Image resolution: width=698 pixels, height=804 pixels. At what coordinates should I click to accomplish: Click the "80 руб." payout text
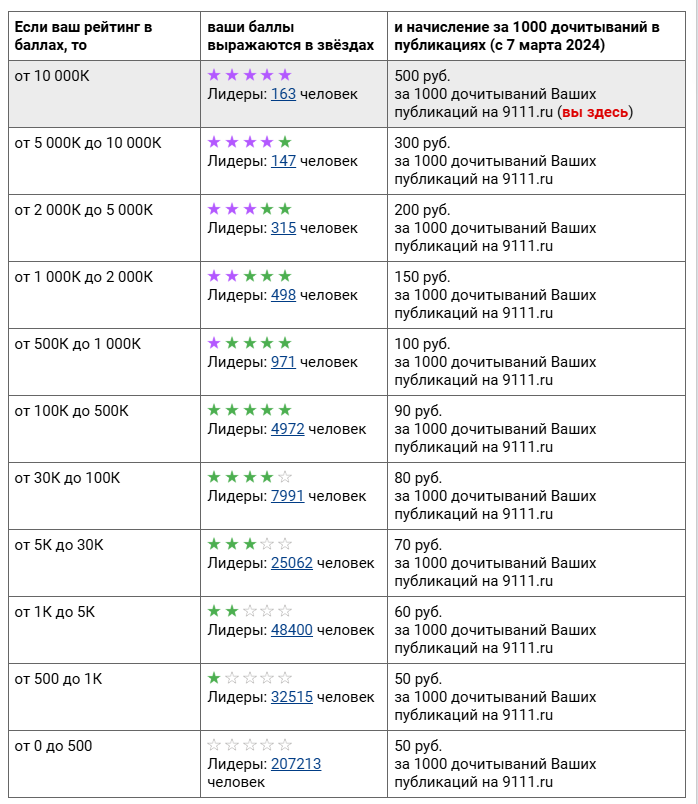[417, 478]
